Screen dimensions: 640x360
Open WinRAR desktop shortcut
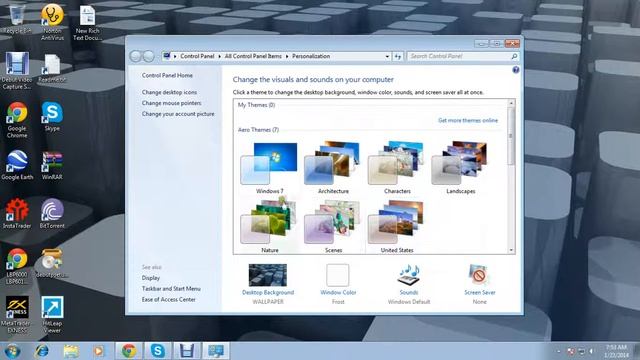52,165
